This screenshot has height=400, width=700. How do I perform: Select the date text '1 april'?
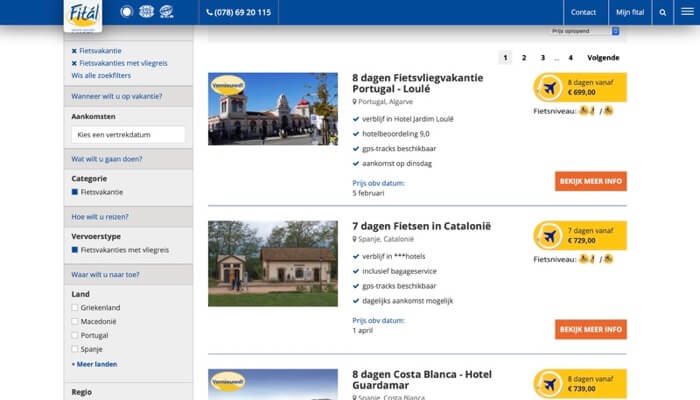[x=362, y=331]
